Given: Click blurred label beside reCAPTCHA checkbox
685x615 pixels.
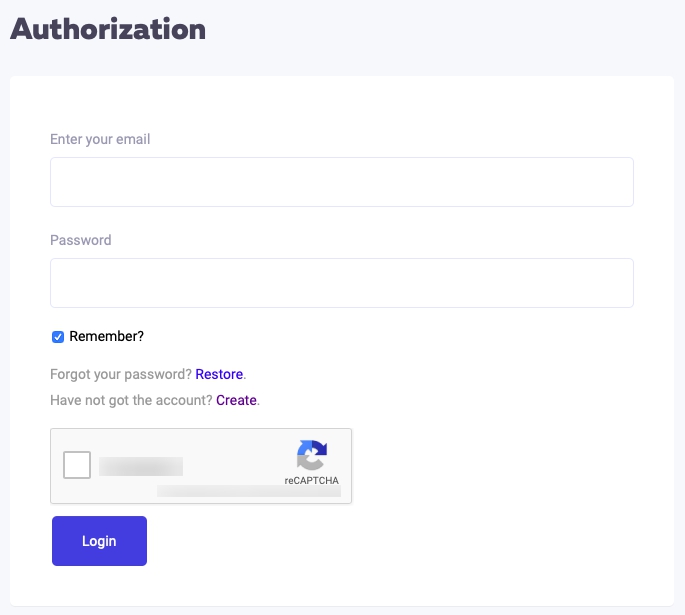Looking at the screenshot, I should coord(141,466).
